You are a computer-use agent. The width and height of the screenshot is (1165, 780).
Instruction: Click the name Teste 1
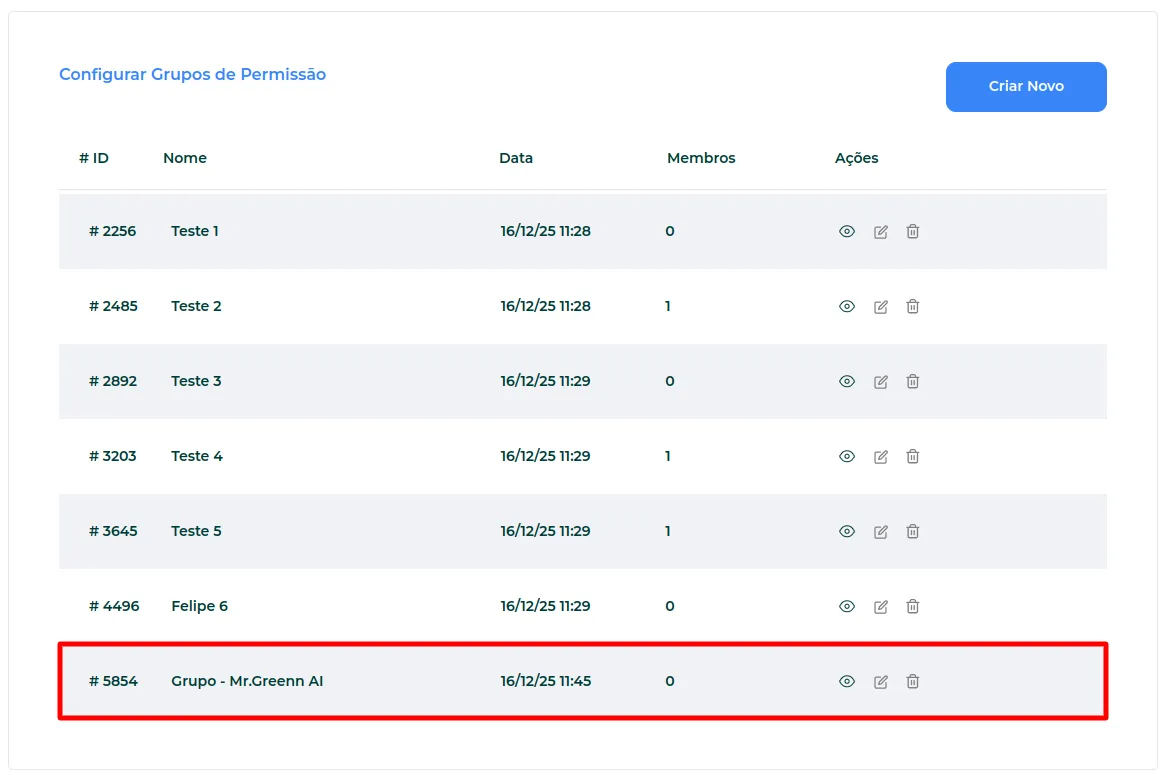coord(195,231)
